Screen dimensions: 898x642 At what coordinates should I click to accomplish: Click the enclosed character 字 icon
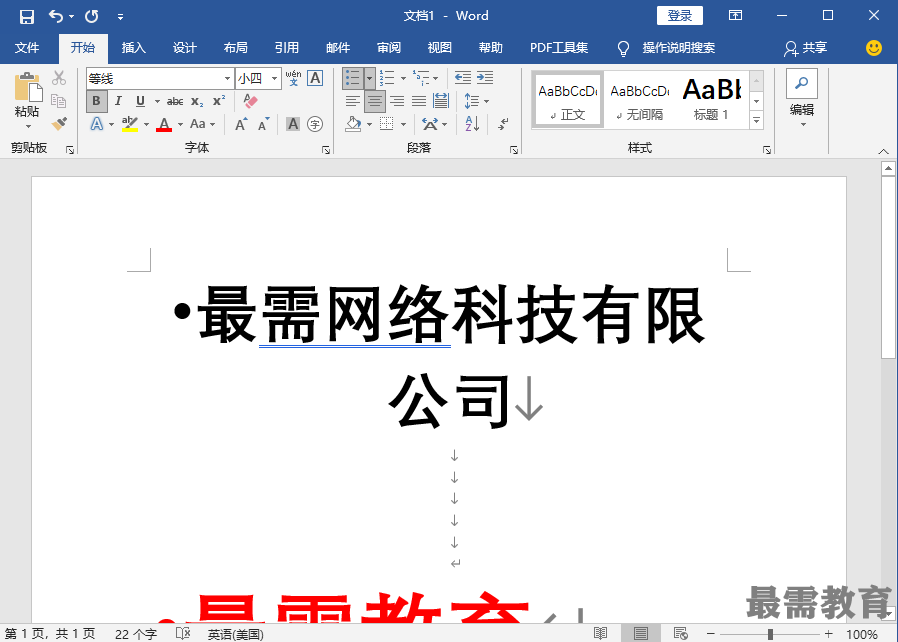coord(315,124)
